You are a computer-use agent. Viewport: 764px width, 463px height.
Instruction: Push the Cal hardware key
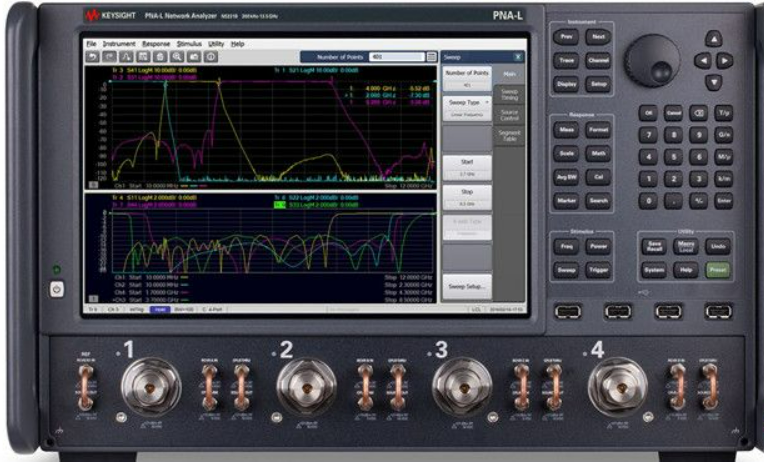tap(598, 177)
